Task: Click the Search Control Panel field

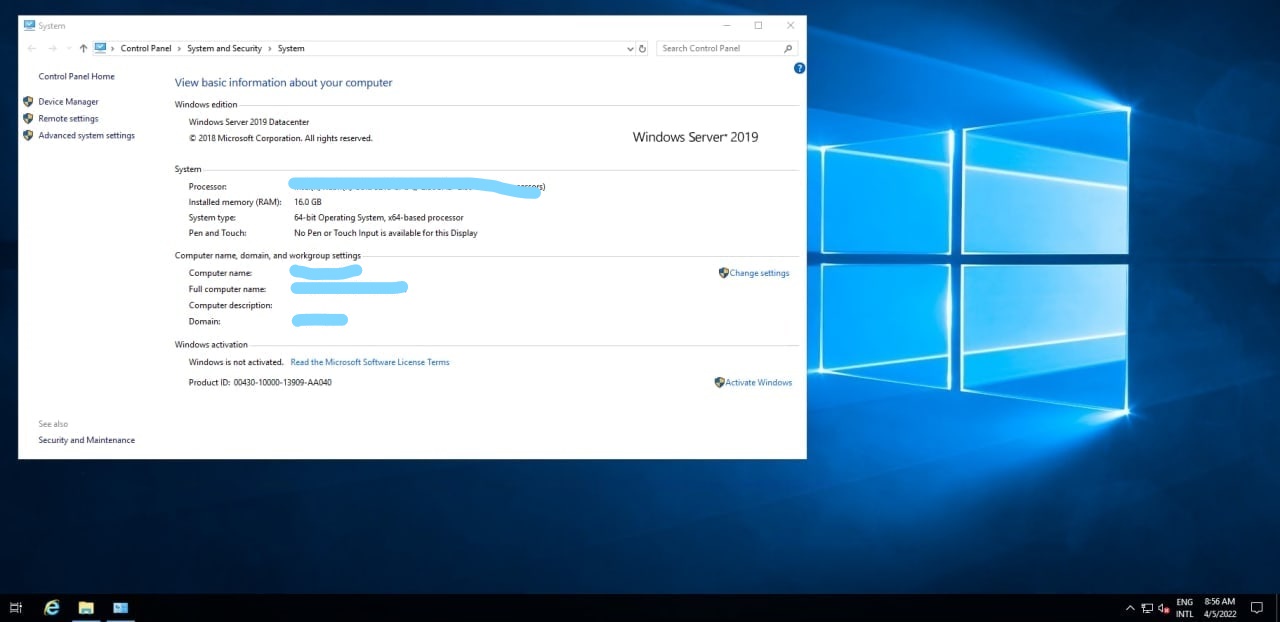Action: pos(718,47)
